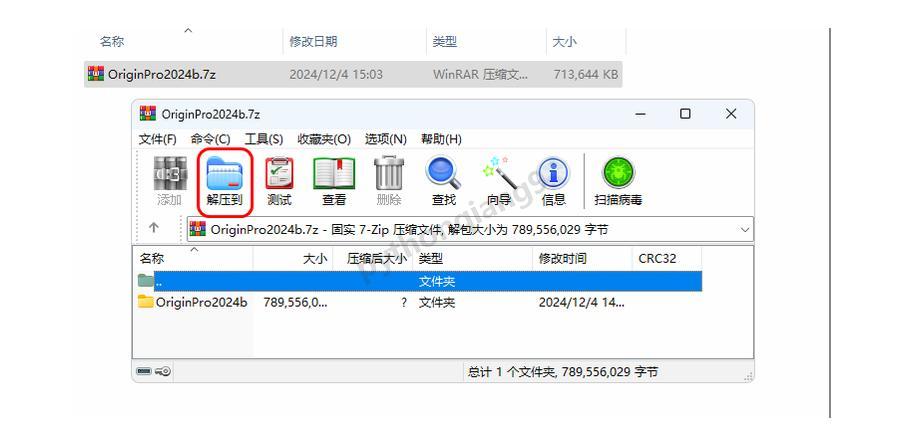This screenshot has height=446, width=905.
Task: Click the 789,556,0... size cell
Action: click(x=296, y=302)
